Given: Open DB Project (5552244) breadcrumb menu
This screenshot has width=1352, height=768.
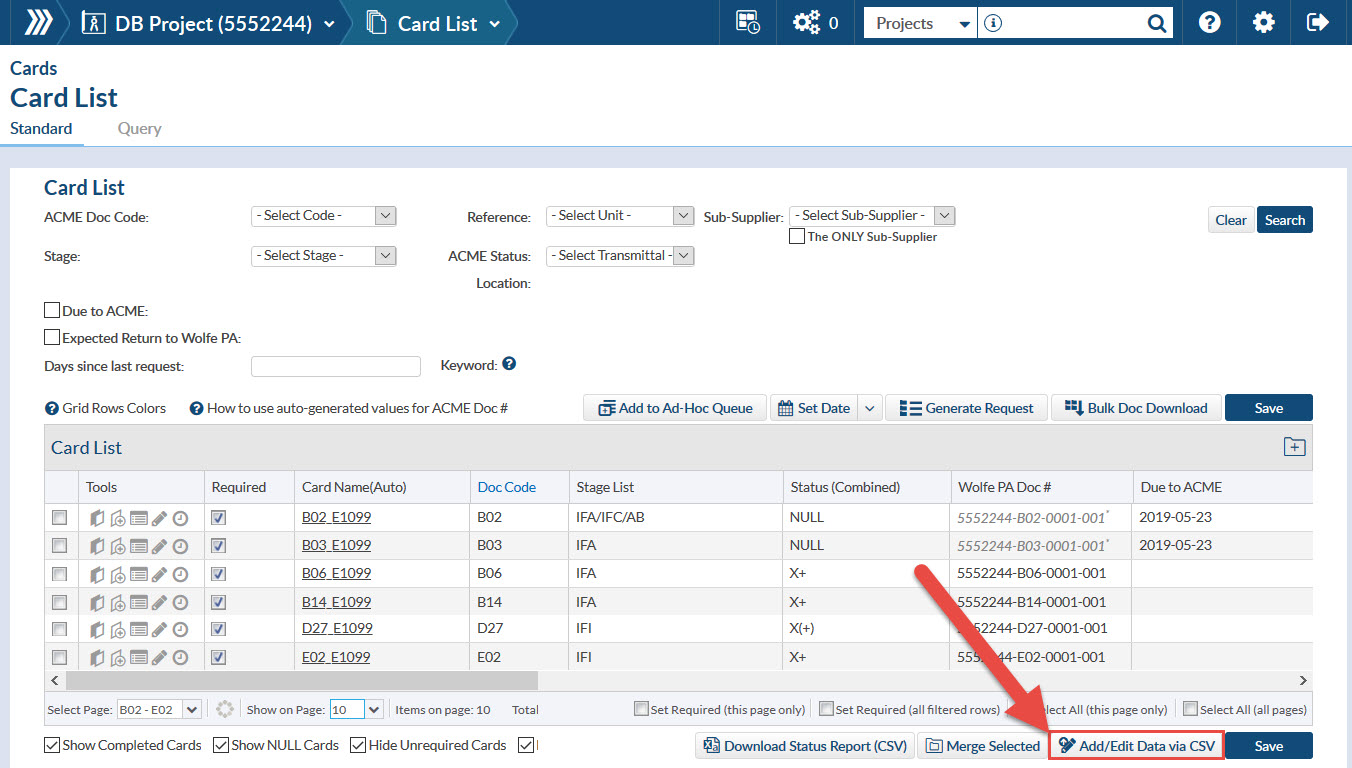Looking at the screenshot, I should coord(208,22).
